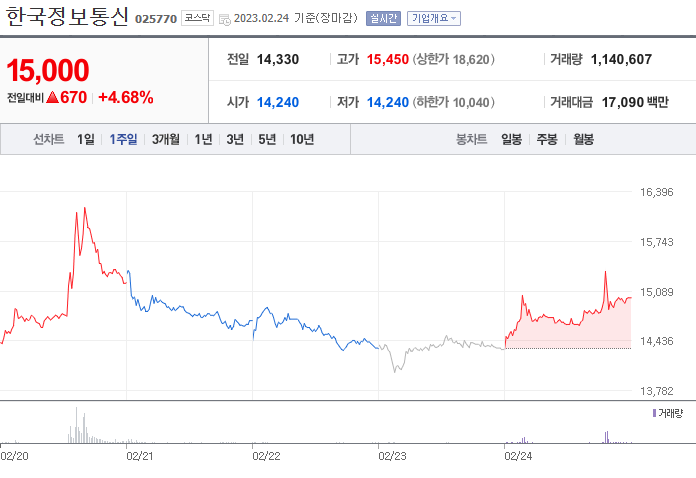Screen dimensions: 696x478
Task: Click the 전일 value 14,330
Action: (278, 59)
